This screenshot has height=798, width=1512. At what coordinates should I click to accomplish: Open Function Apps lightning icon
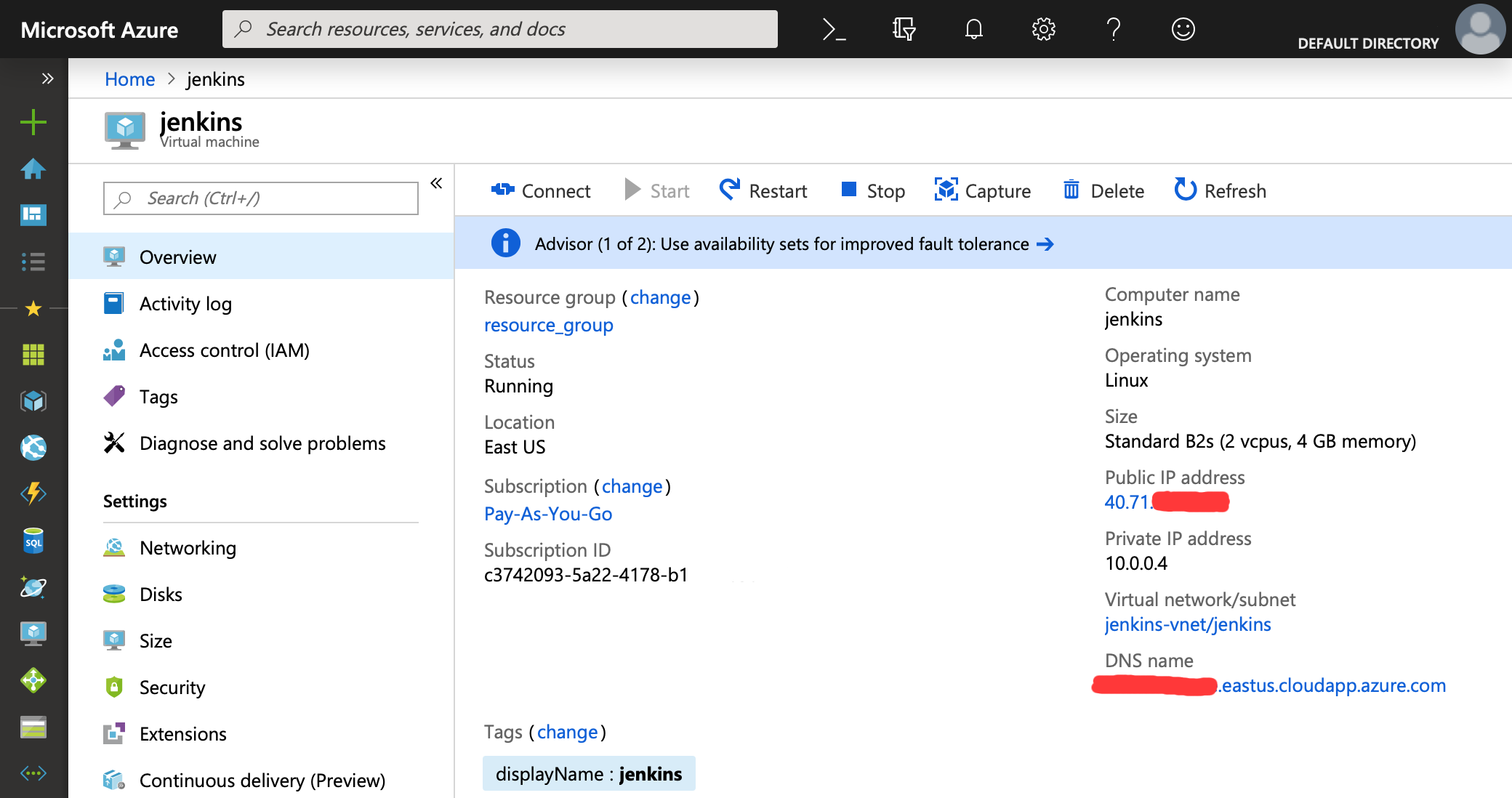point(33,494)
